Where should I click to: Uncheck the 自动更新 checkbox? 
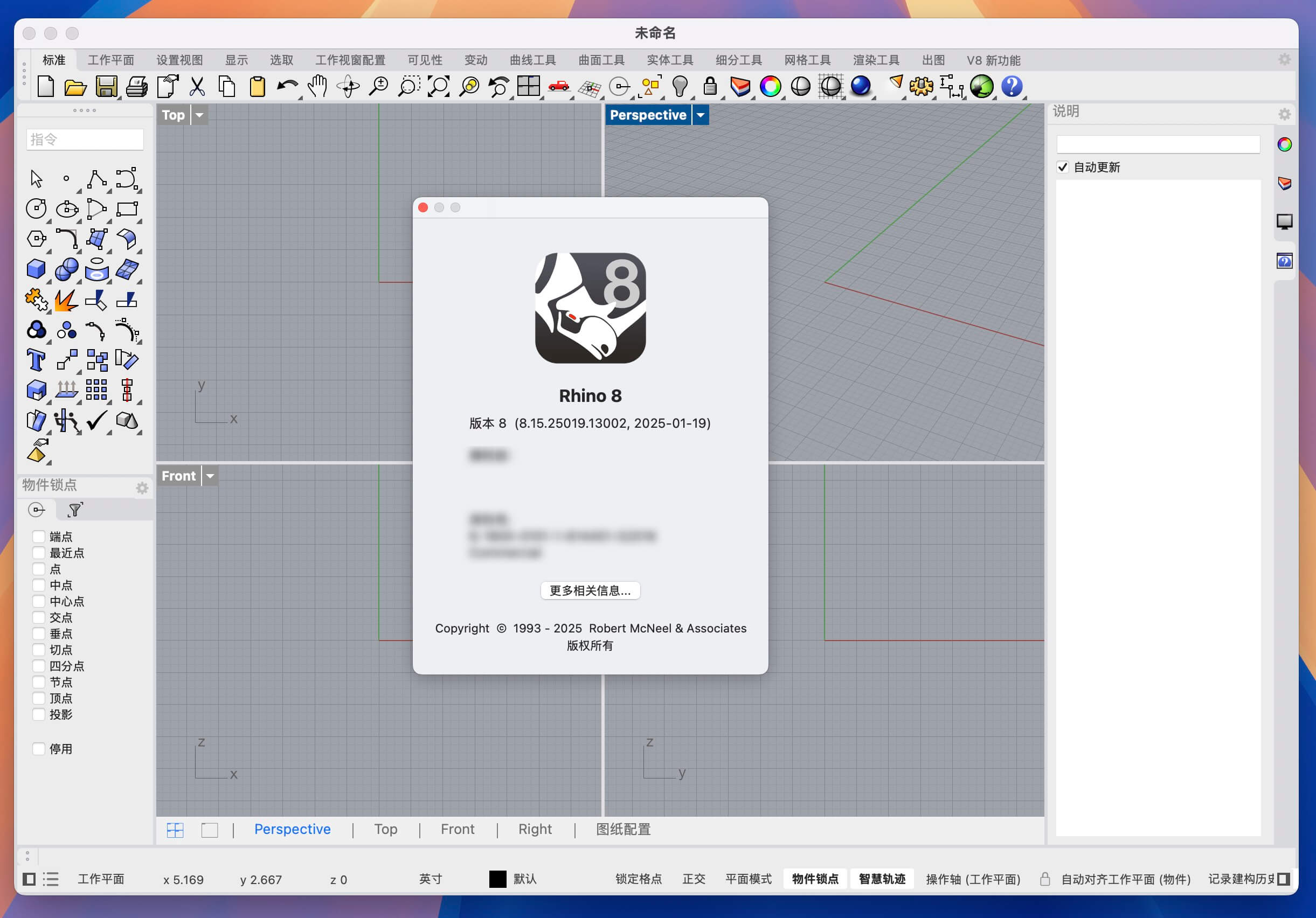(1063, 167)
